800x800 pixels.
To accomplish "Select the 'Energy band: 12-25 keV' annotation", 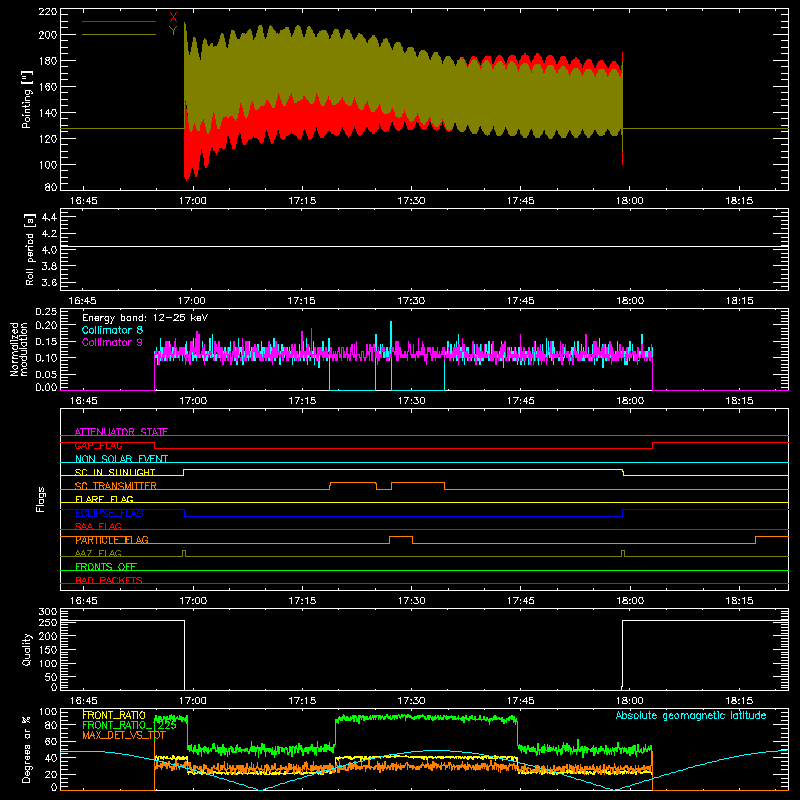I will pyautogui.click(x=145, y=318).
